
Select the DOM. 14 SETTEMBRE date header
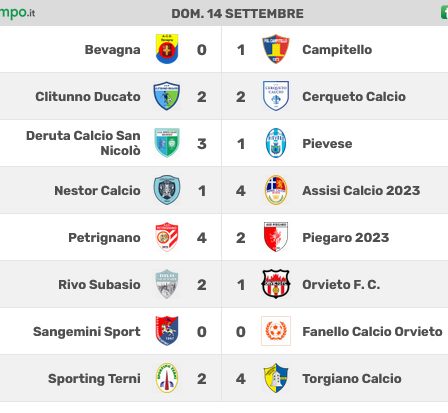[237, 14]
